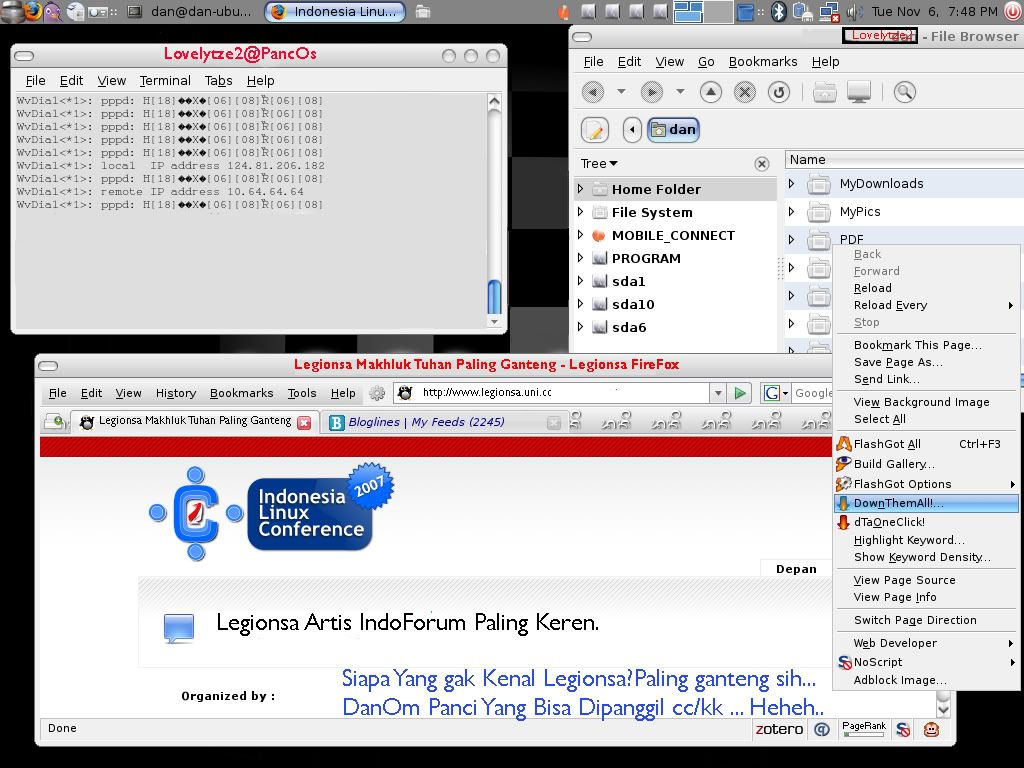
Task: Open the Bluetooth tray icon
Action: tap(778, 11)
